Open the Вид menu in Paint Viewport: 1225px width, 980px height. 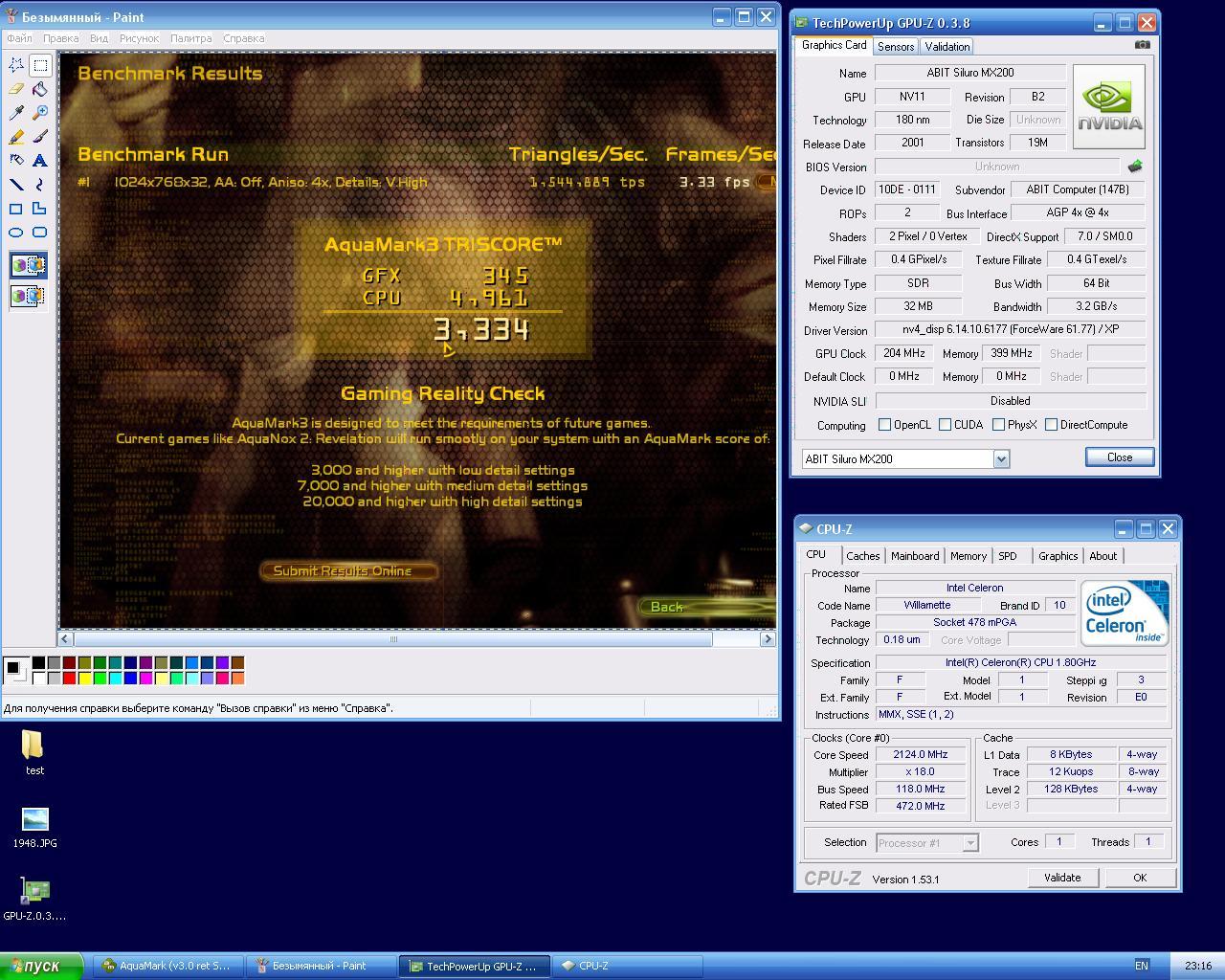tap(99, 38)
